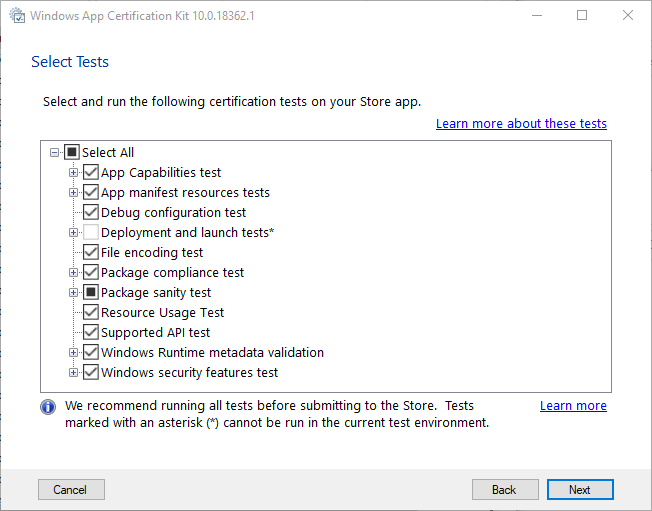This screenshot has height=511, width=652.
Task: Select 'File encoding test' label
Action: click(x=152, y=252)
